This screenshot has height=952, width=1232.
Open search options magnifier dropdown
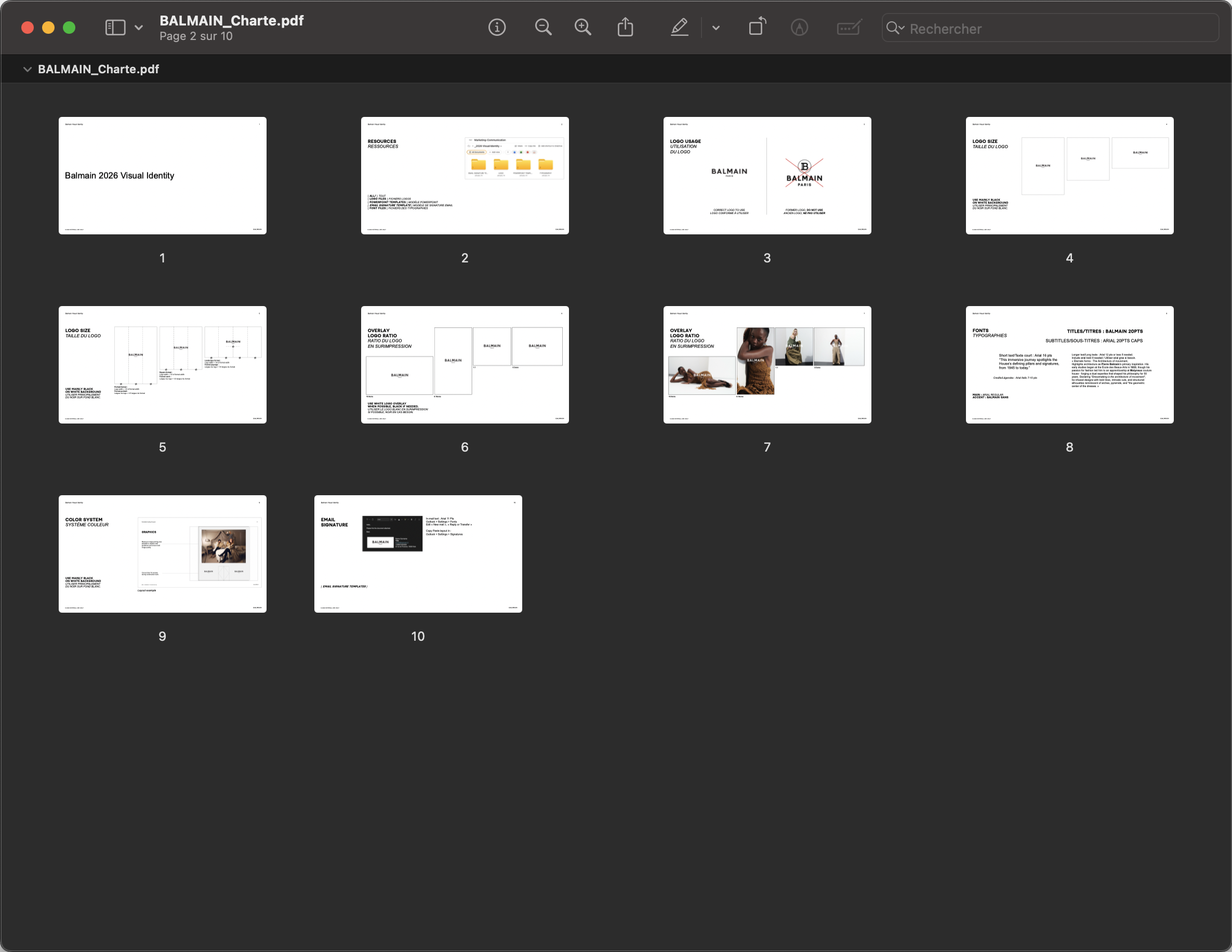pos(895,28)
